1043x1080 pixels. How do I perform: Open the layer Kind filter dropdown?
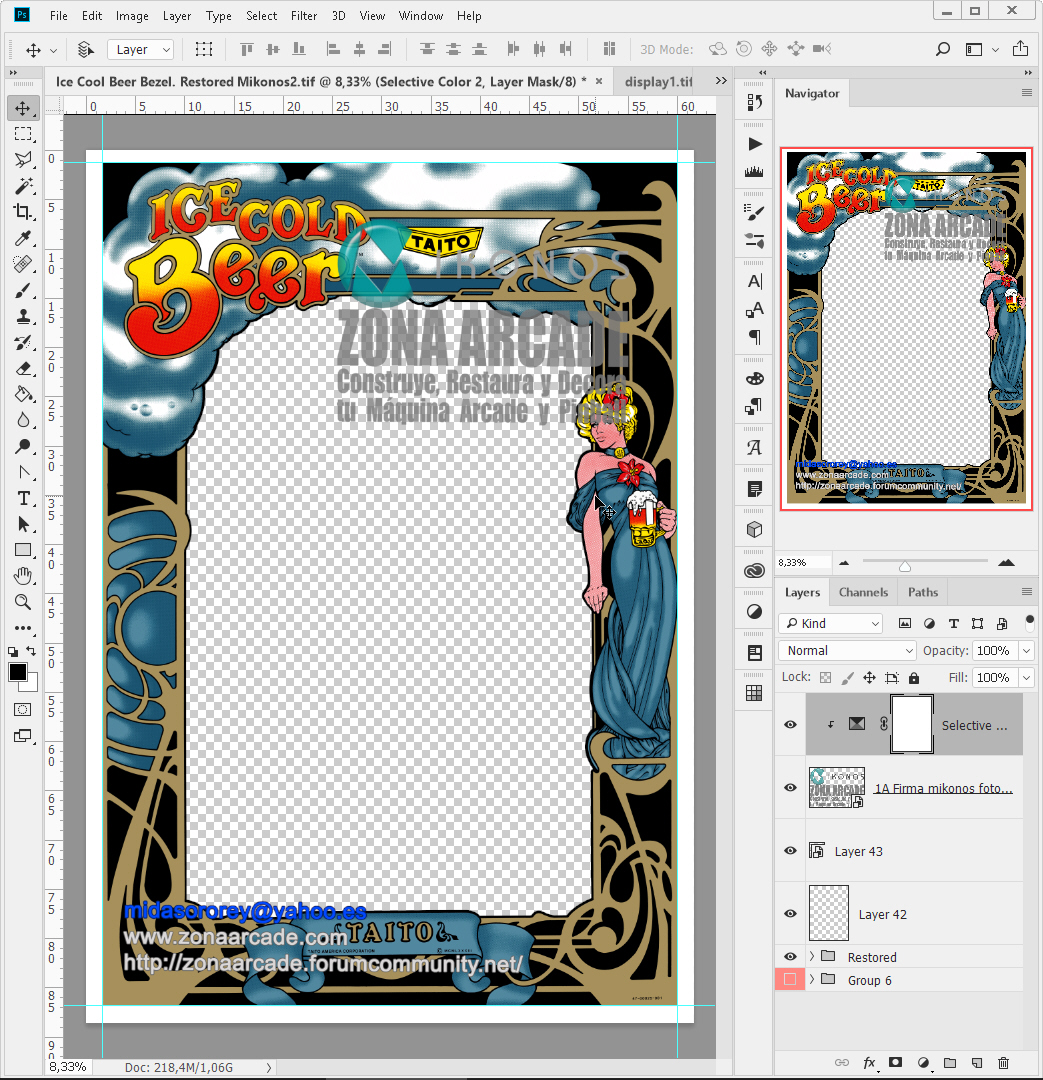point(831,624)
